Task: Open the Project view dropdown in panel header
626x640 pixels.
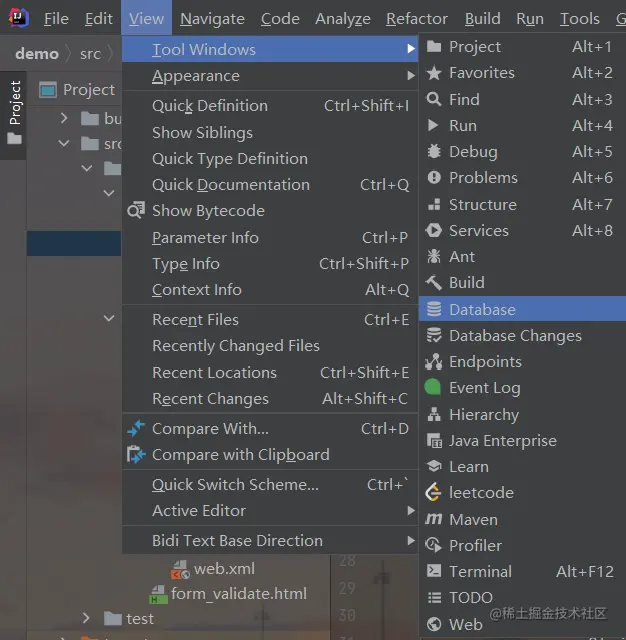Action: click(76, 89)
